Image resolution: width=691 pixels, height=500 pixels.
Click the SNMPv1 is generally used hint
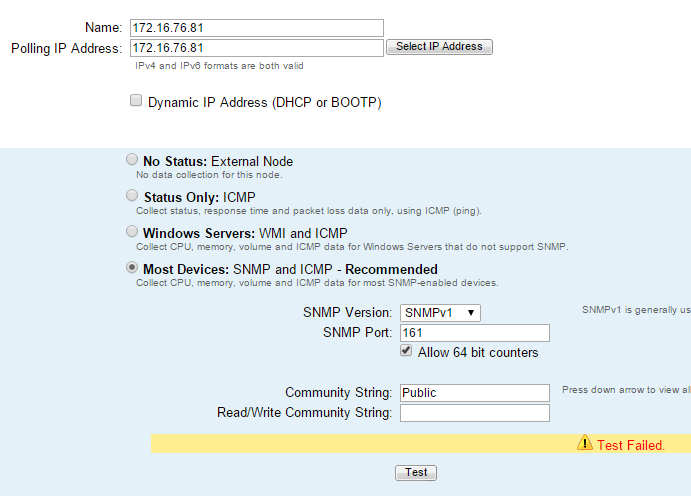636,310
